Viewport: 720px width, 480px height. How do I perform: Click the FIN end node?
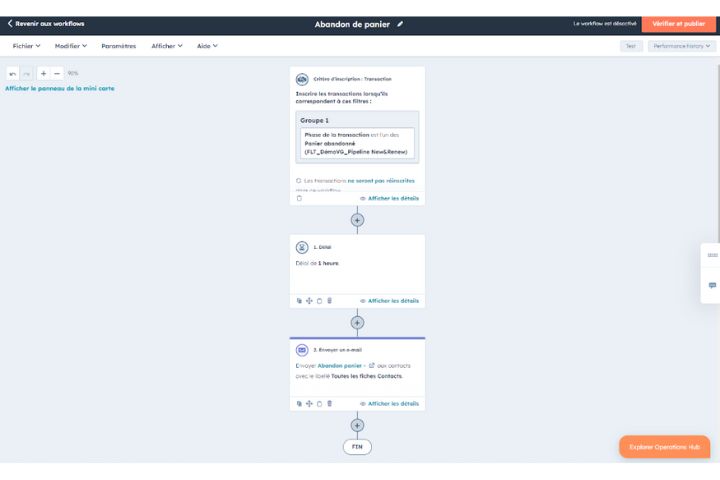357,447
